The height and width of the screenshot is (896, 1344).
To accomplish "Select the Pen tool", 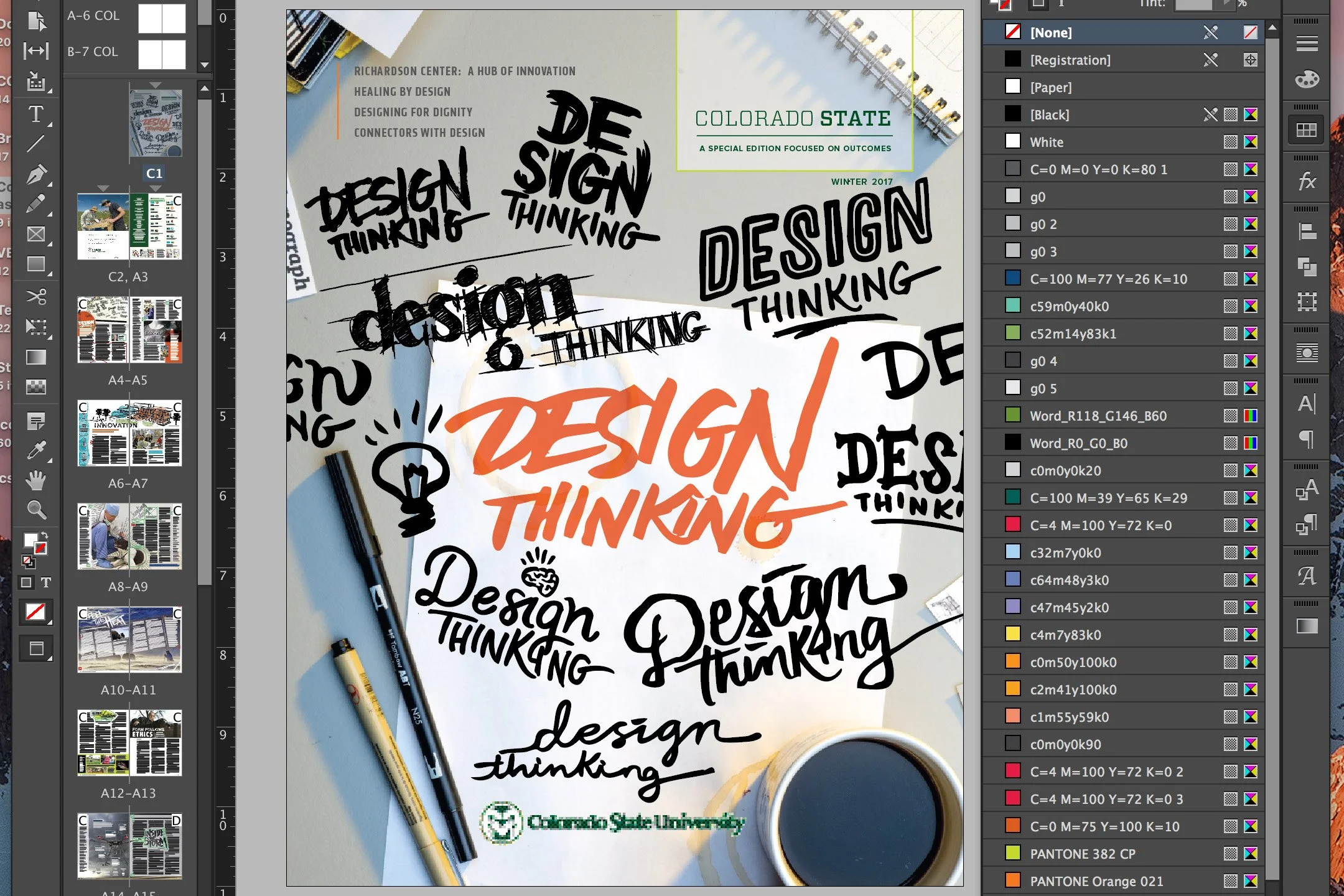I will (x=36, y=175).
